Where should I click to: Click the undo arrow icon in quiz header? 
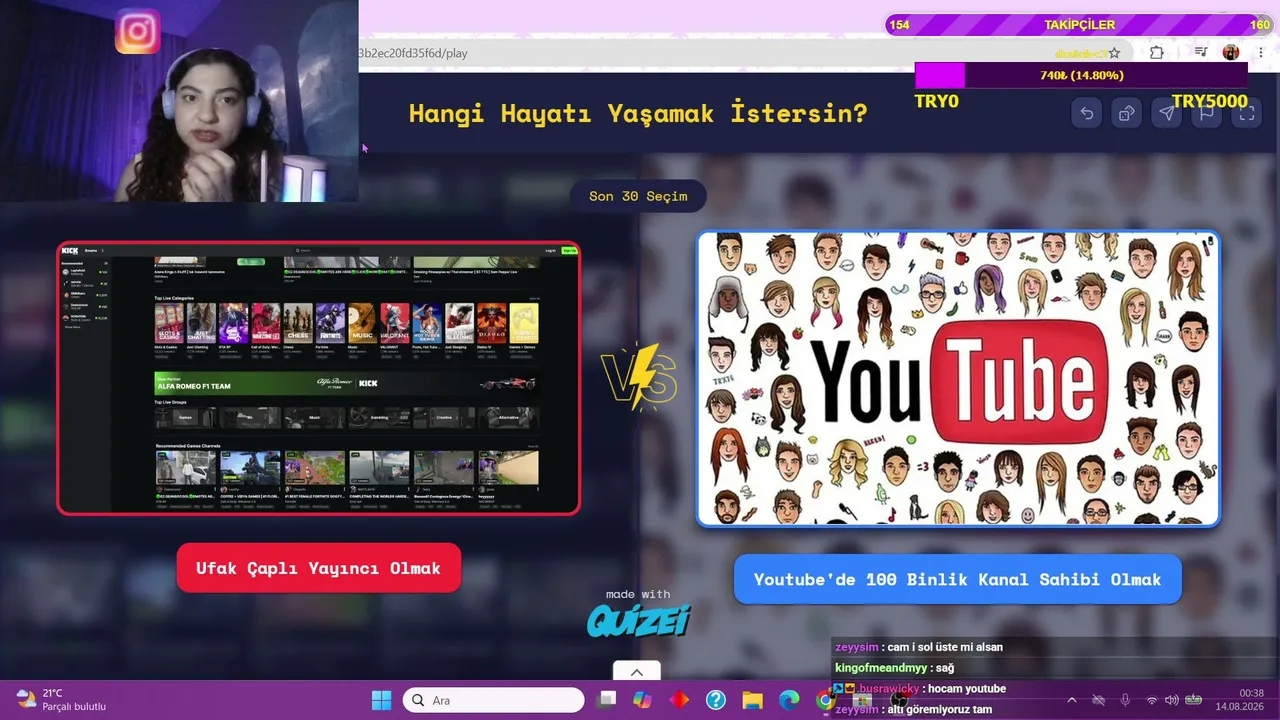(1087, 114)
